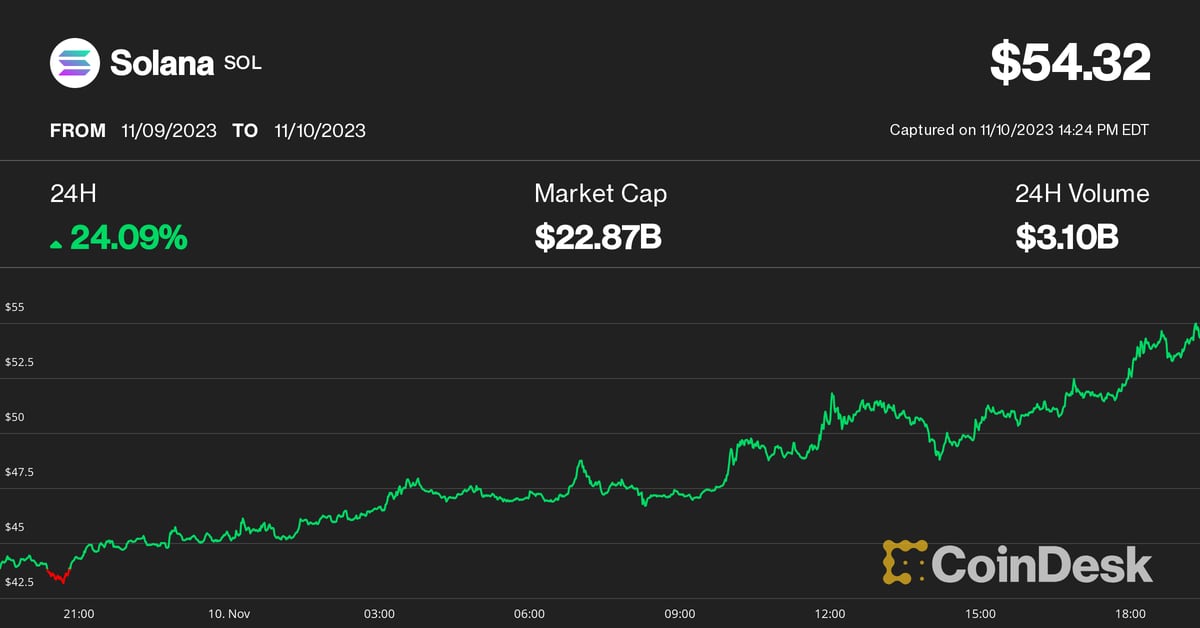
Task: Click the Market Cap label
Action: [x=600, y=193]
